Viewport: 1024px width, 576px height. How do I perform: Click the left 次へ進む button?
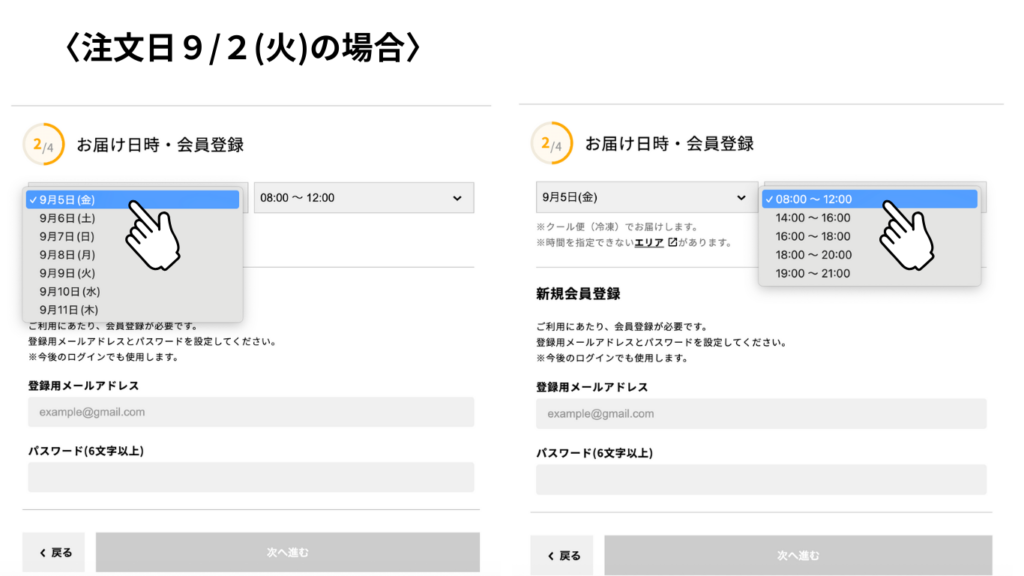coord(287,552)
